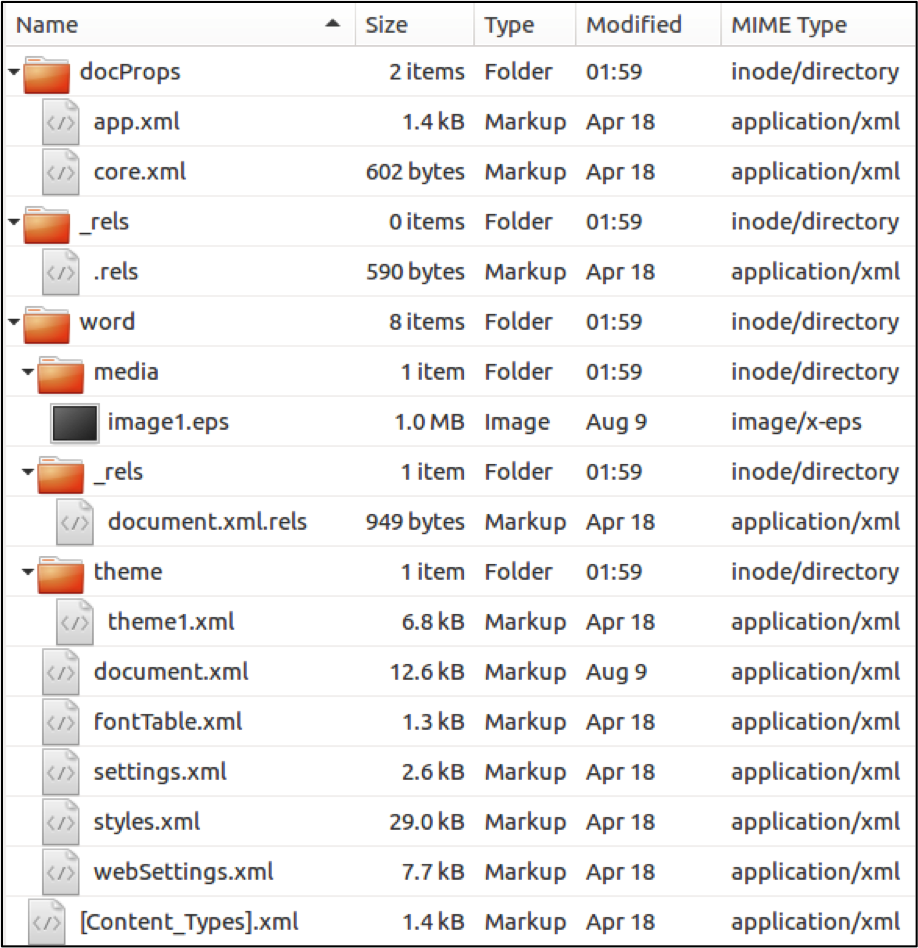This screenshot has width=918, height=948.
Task: Collapse the word folder disclosure triangle
Action: (12, 322)
